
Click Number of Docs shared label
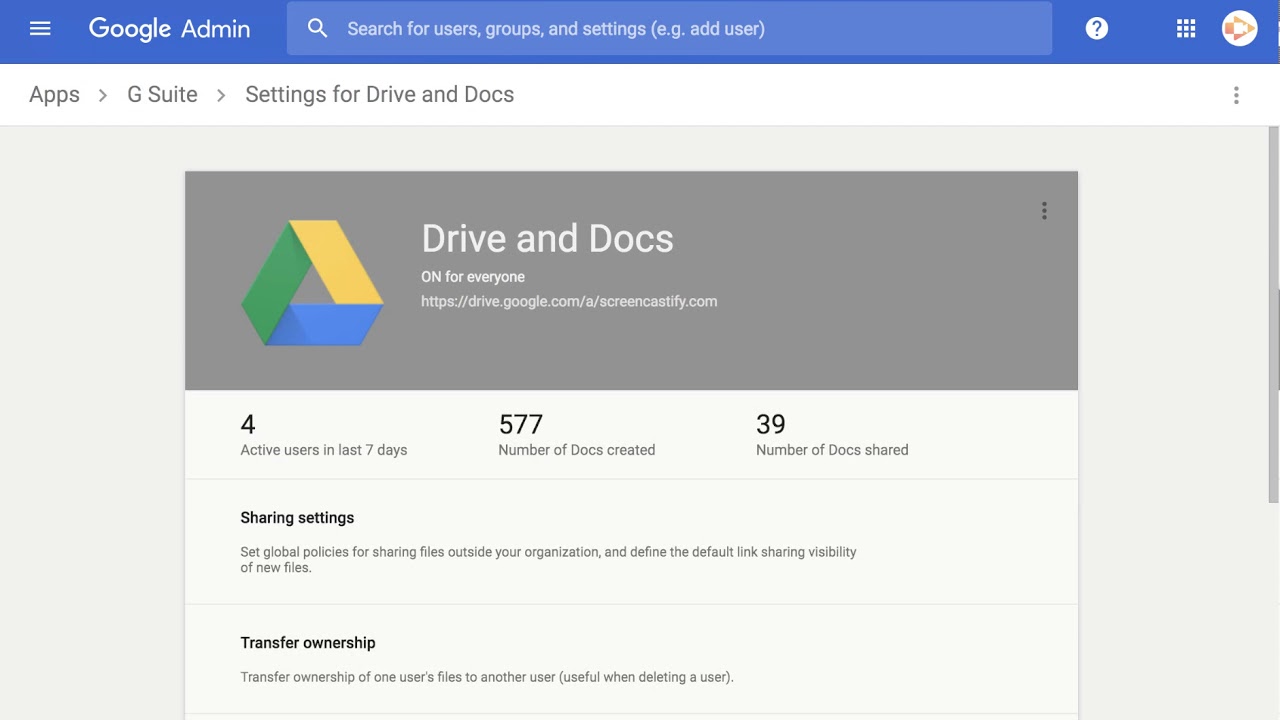pos(832,450)
